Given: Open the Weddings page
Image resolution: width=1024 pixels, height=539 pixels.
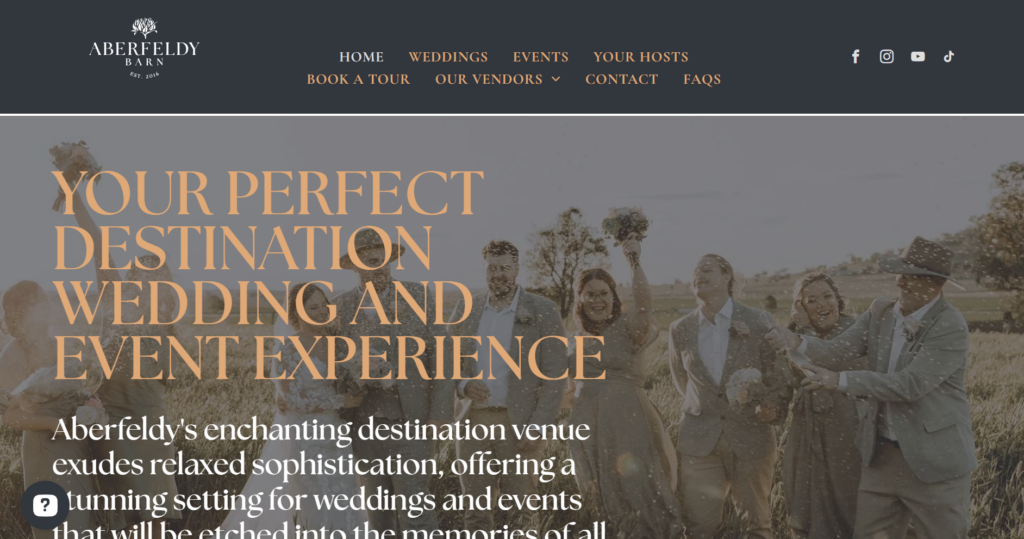Looking at the screenshot, I should pyautogui.click(x=448, y=57).
